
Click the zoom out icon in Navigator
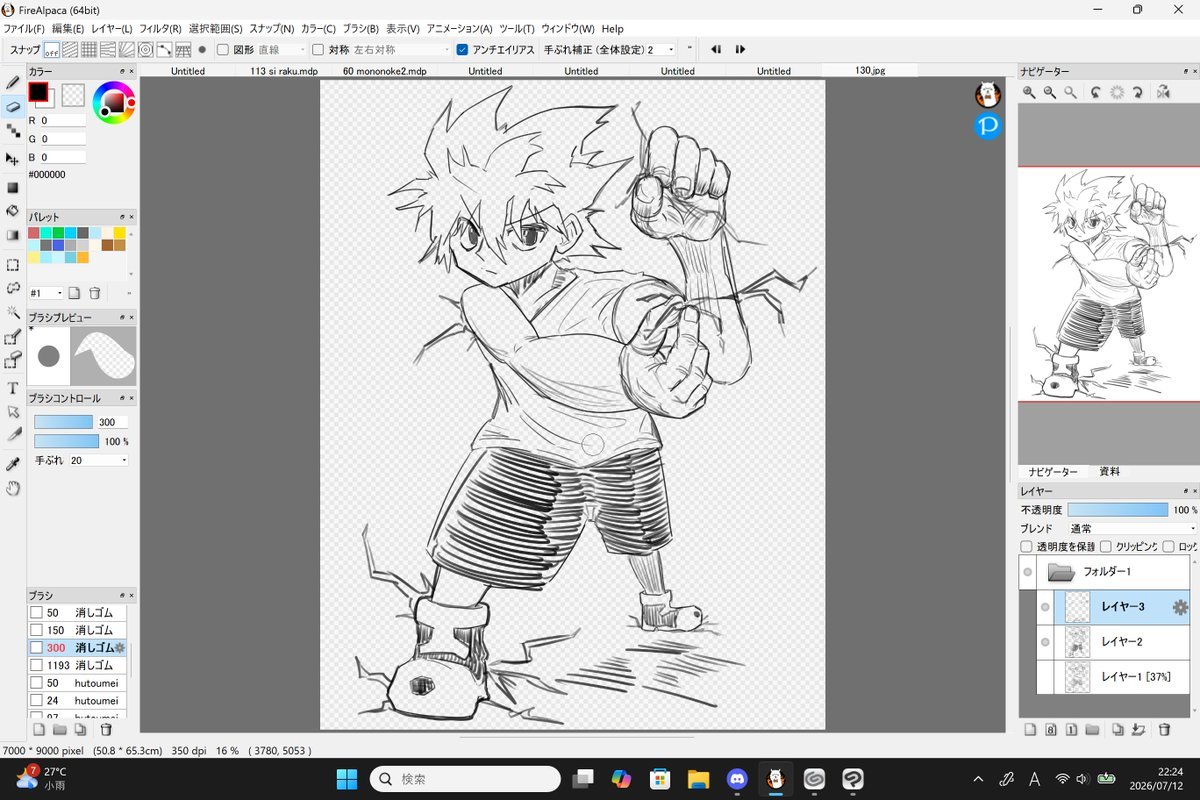(x=1050, y=92)
